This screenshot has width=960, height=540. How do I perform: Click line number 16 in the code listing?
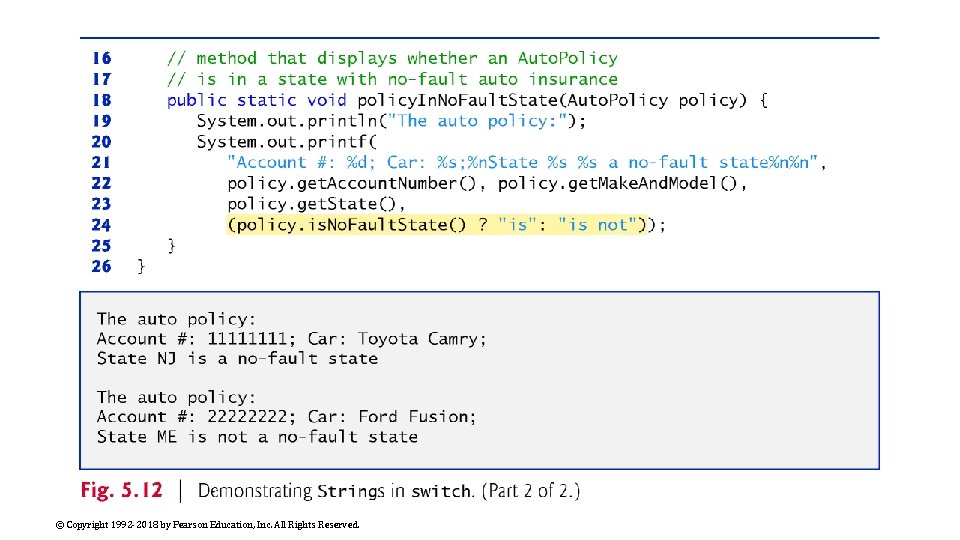tap(101, 58)
